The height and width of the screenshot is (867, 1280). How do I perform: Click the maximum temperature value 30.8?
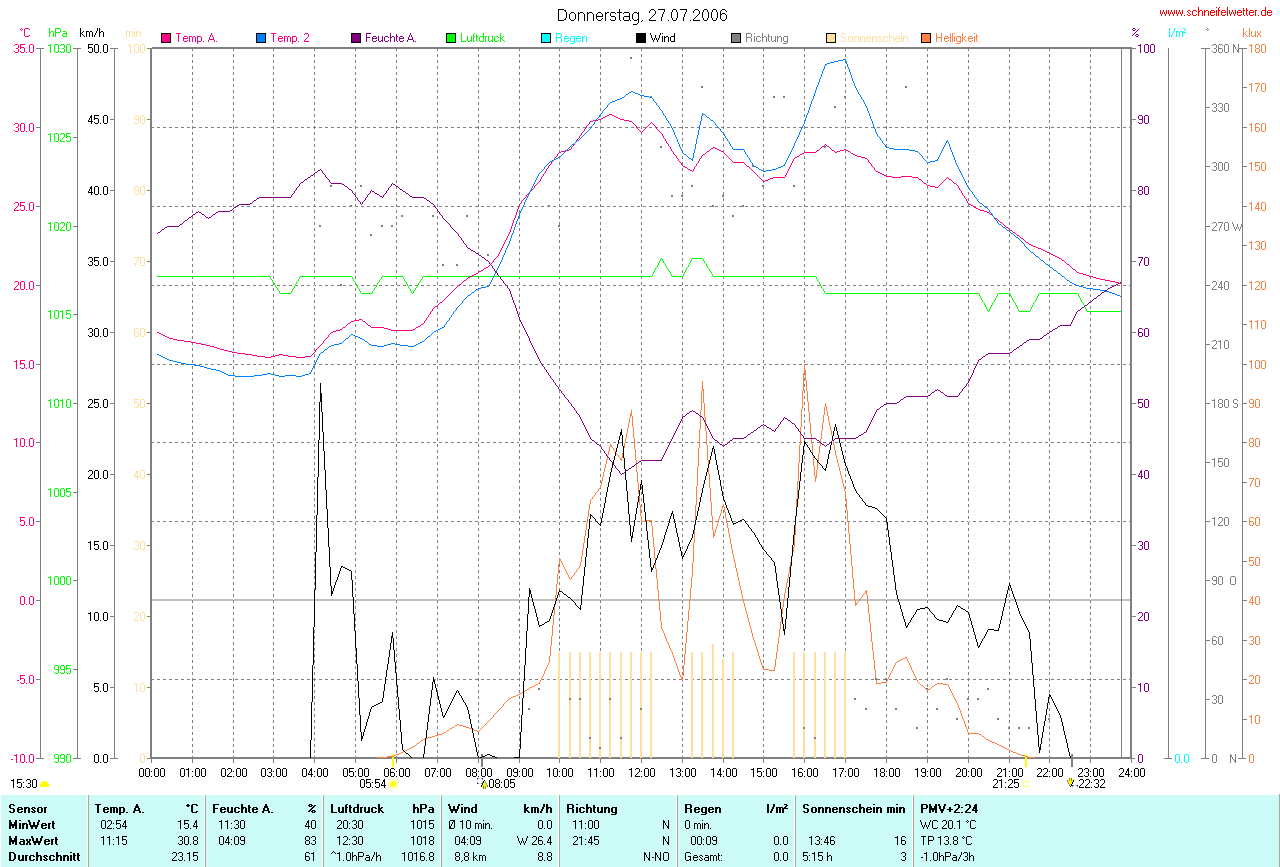(188, 840)
